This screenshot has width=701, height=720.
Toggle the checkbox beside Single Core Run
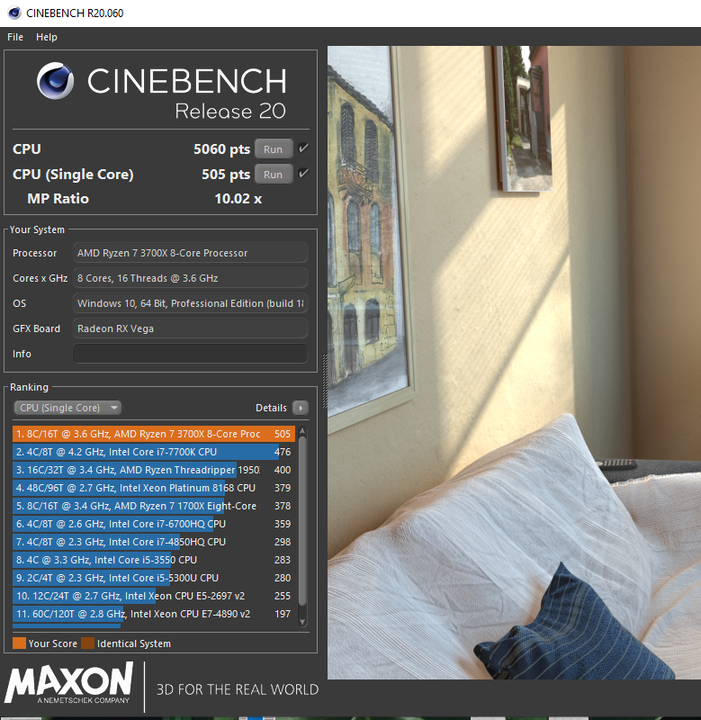coord(303,174)
